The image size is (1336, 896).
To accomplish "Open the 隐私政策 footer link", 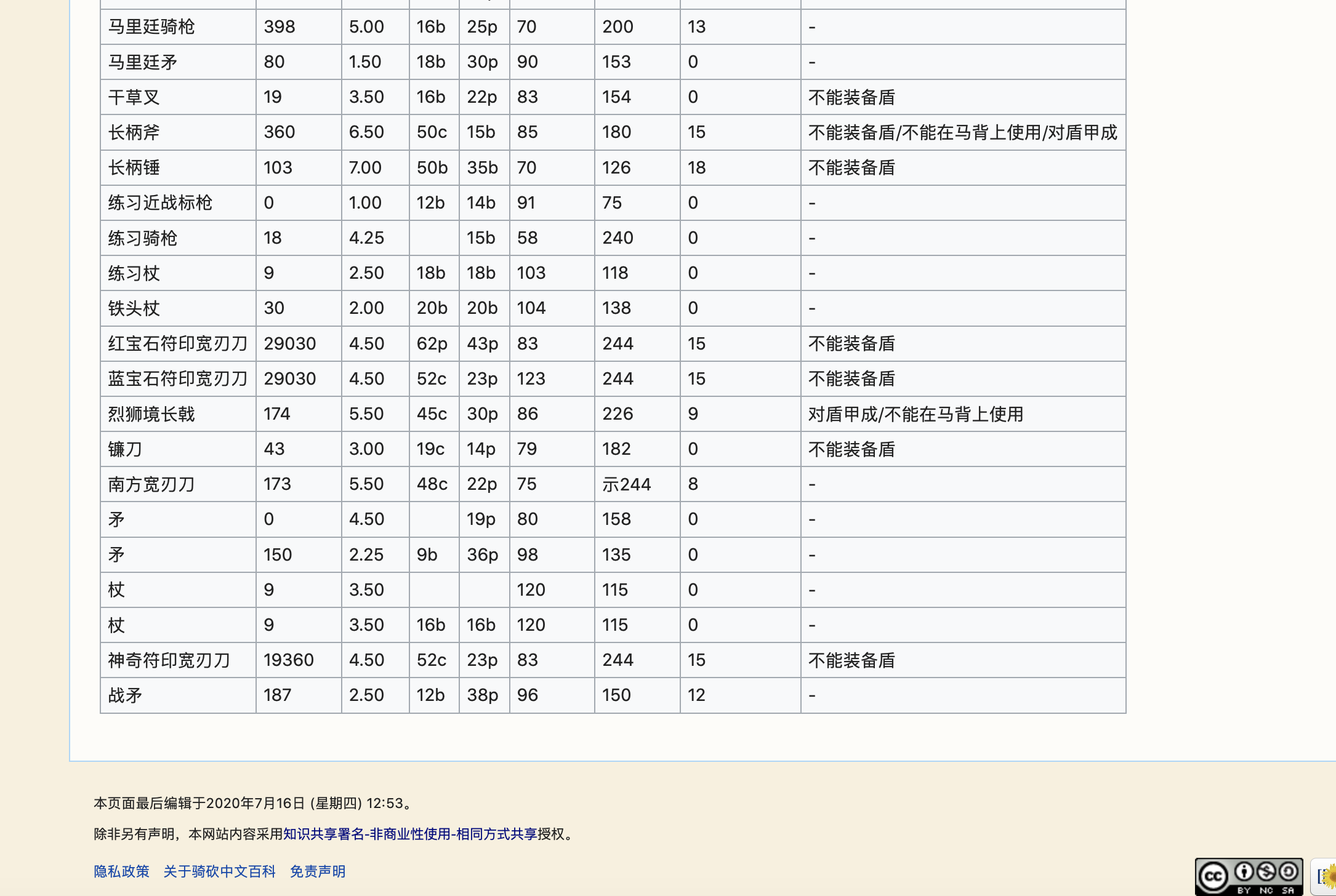I will [x=121, y=871].
